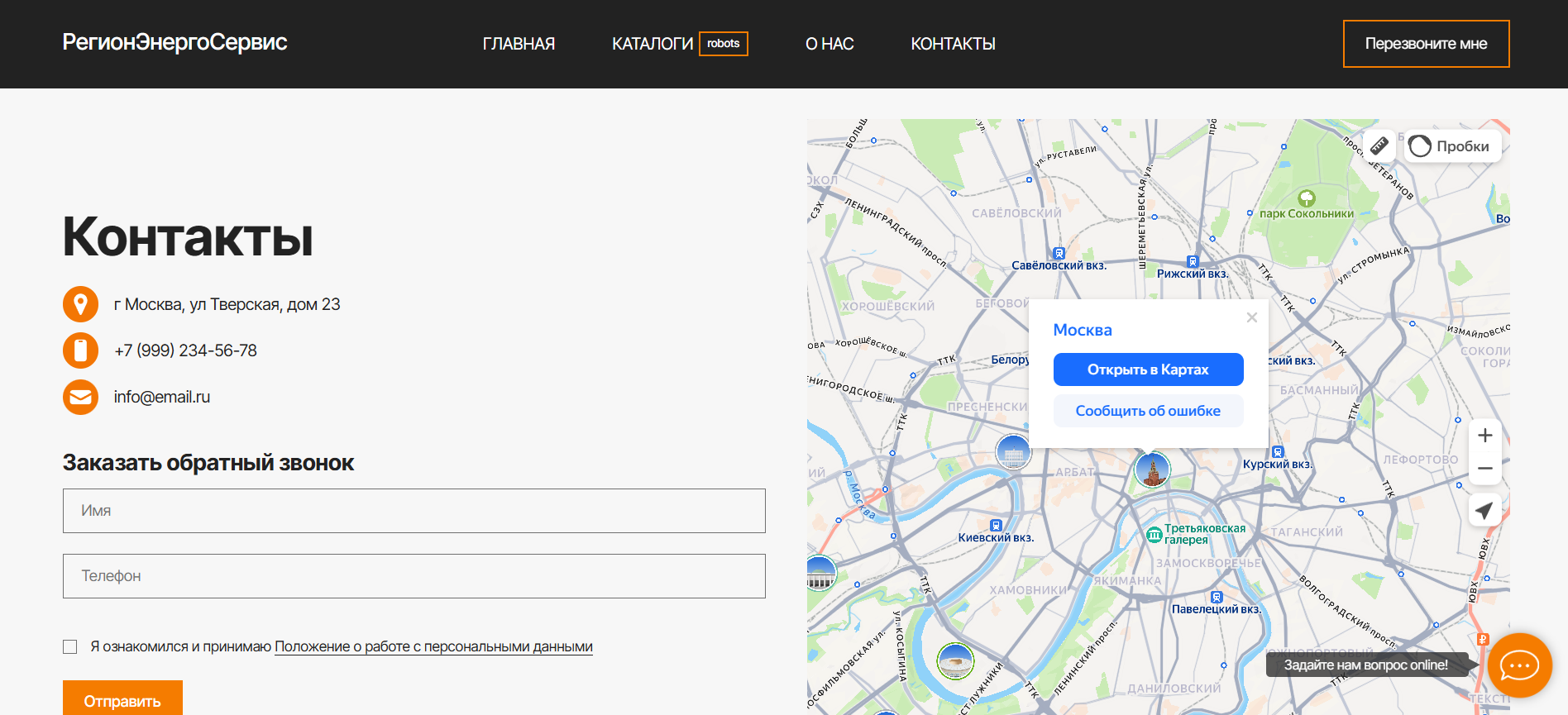Open the personal data policy link
The image size is (1568, 715).
433,646
